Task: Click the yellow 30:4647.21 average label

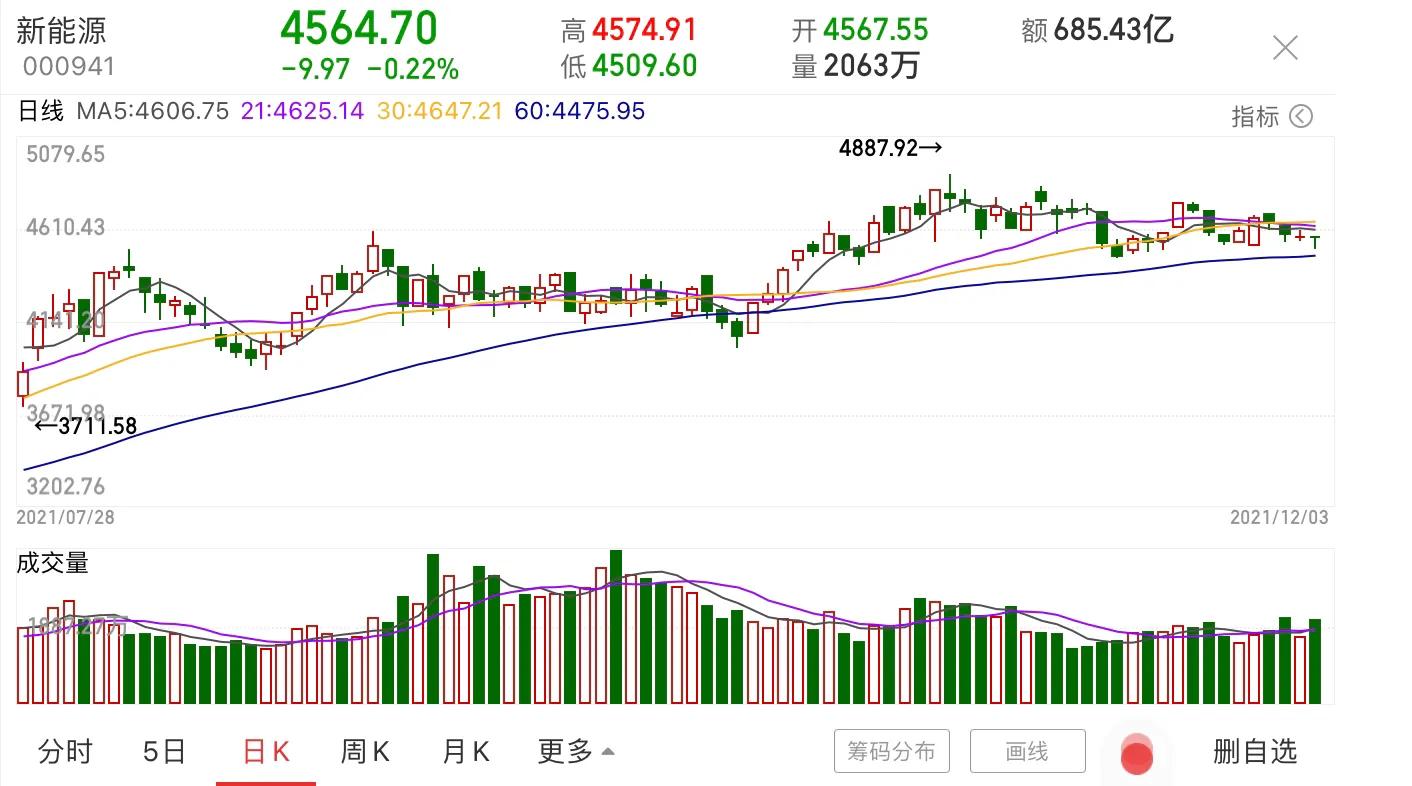Action: 439,111
